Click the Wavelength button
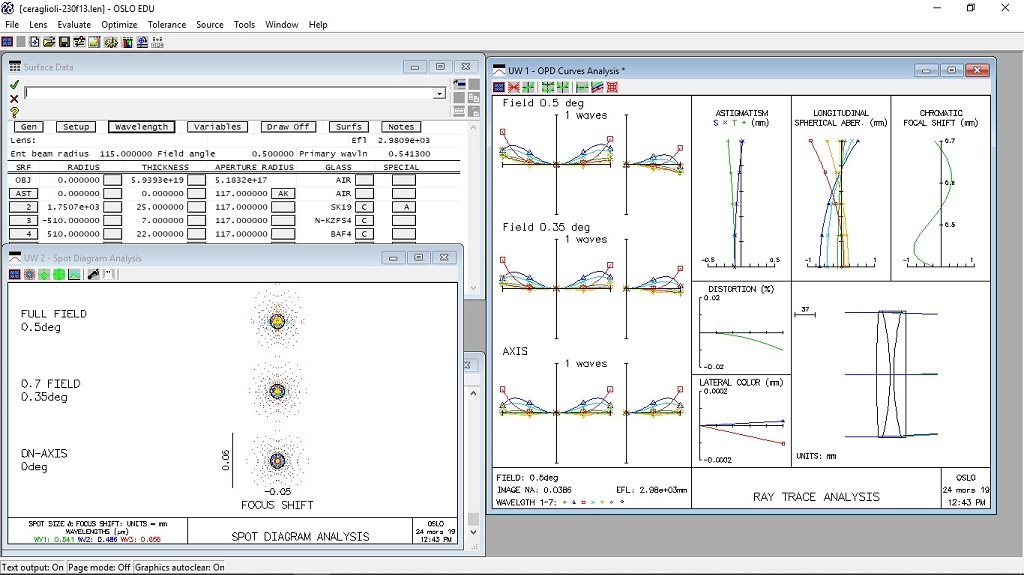The height and width of the screenshot is (575, 1024). 141,127
